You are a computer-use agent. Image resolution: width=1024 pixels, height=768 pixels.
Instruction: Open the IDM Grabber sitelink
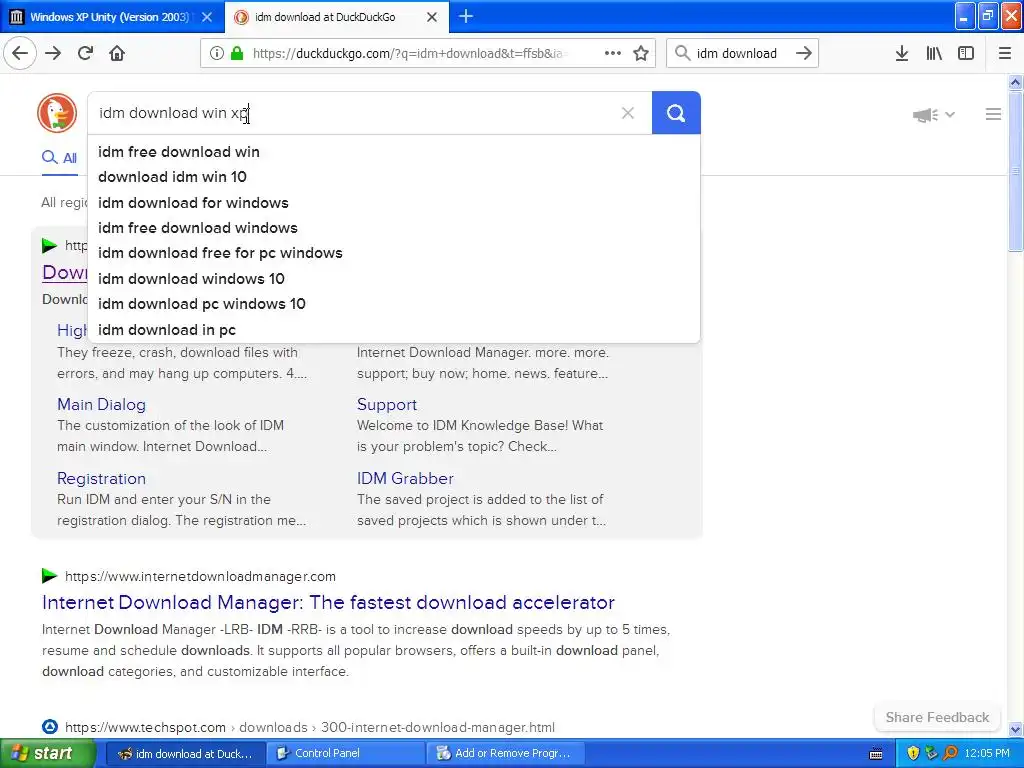point(405,478)
